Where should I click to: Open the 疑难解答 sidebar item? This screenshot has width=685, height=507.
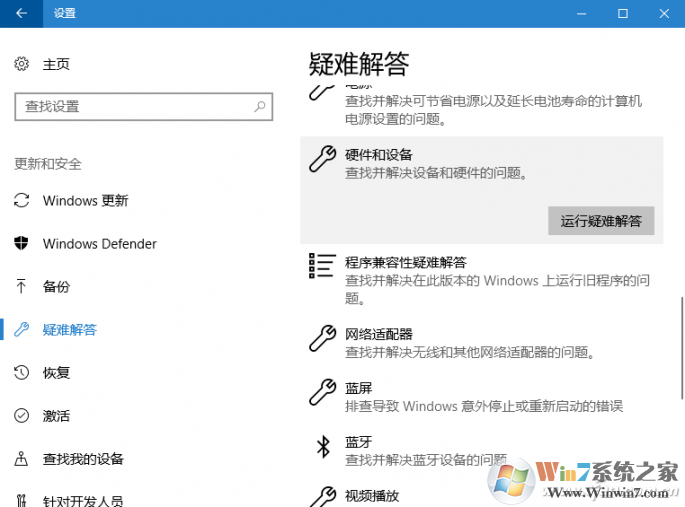pos(70,329)
